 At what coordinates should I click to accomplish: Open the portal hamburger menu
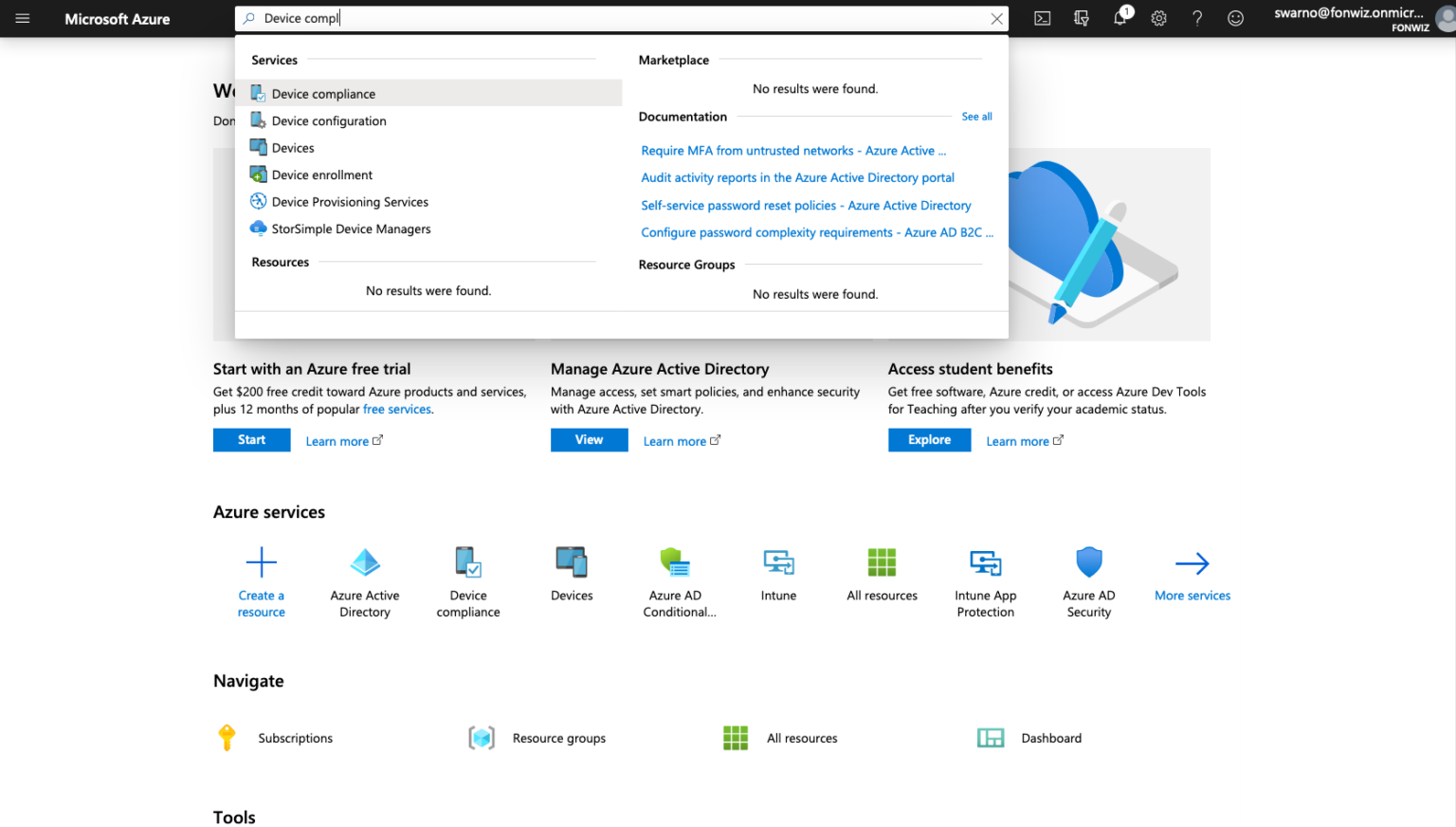pos(23,18)
